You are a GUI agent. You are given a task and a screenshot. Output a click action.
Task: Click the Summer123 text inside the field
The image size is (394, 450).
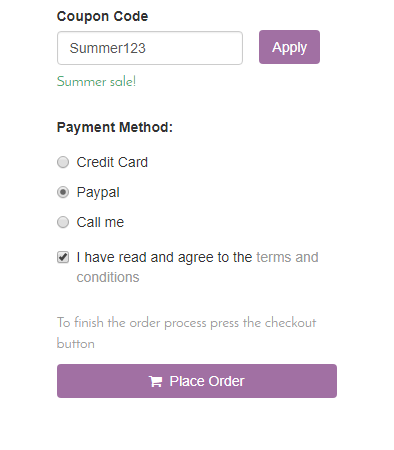(108, 48)
